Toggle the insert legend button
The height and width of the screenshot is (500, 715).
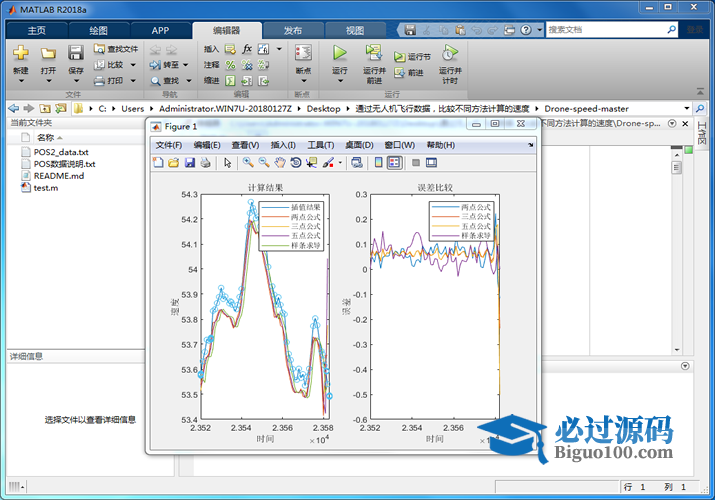coord(394,162)
